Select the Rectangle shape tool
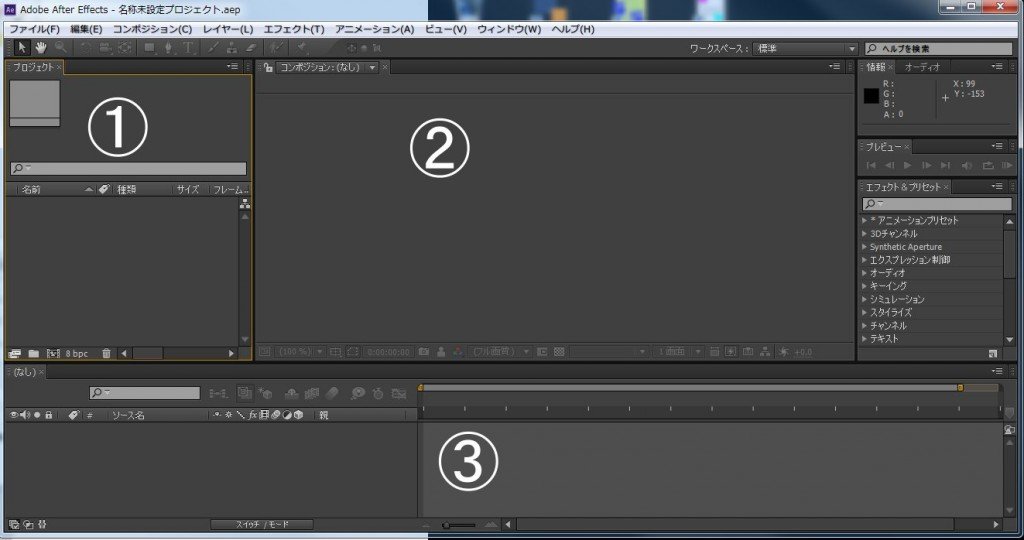Screen dimensions: 1024x540 point(150,48)
